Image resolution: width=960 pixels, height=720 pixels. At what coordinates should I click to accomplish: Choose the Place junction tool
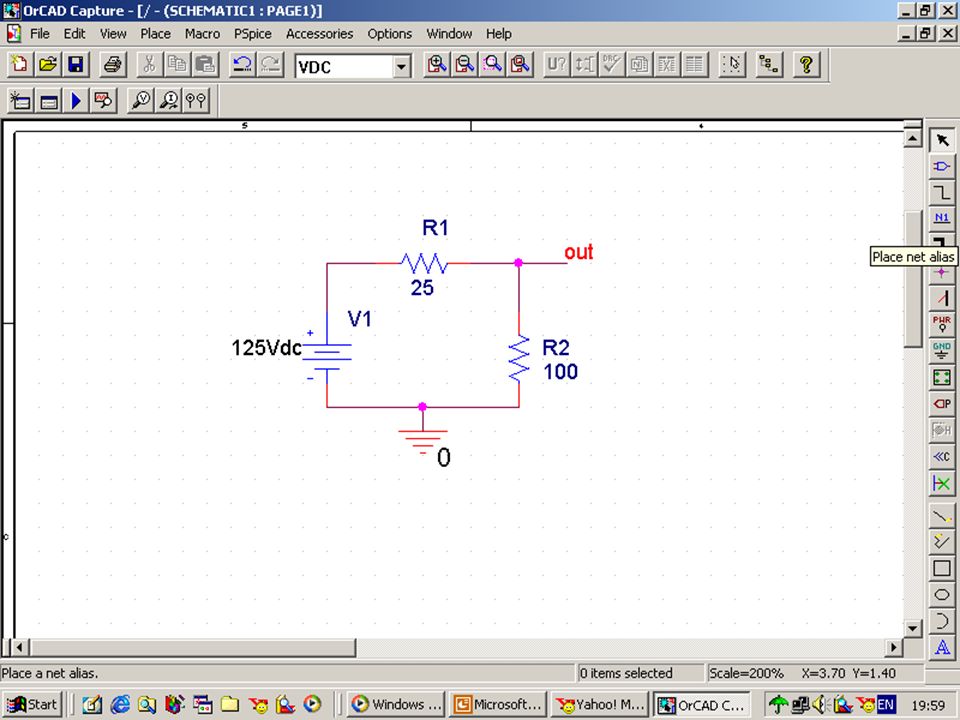(942, 273)
